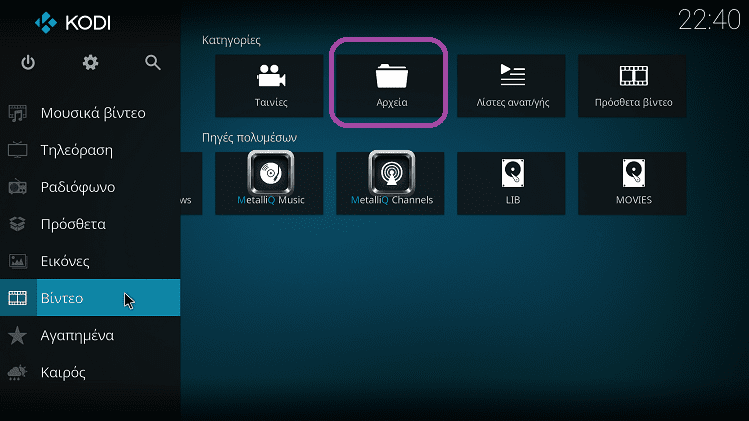The width and height of the screenshot is (749, 421).
Task: Select Μουσικά βίντεο menu item
Action: [90, 113]
